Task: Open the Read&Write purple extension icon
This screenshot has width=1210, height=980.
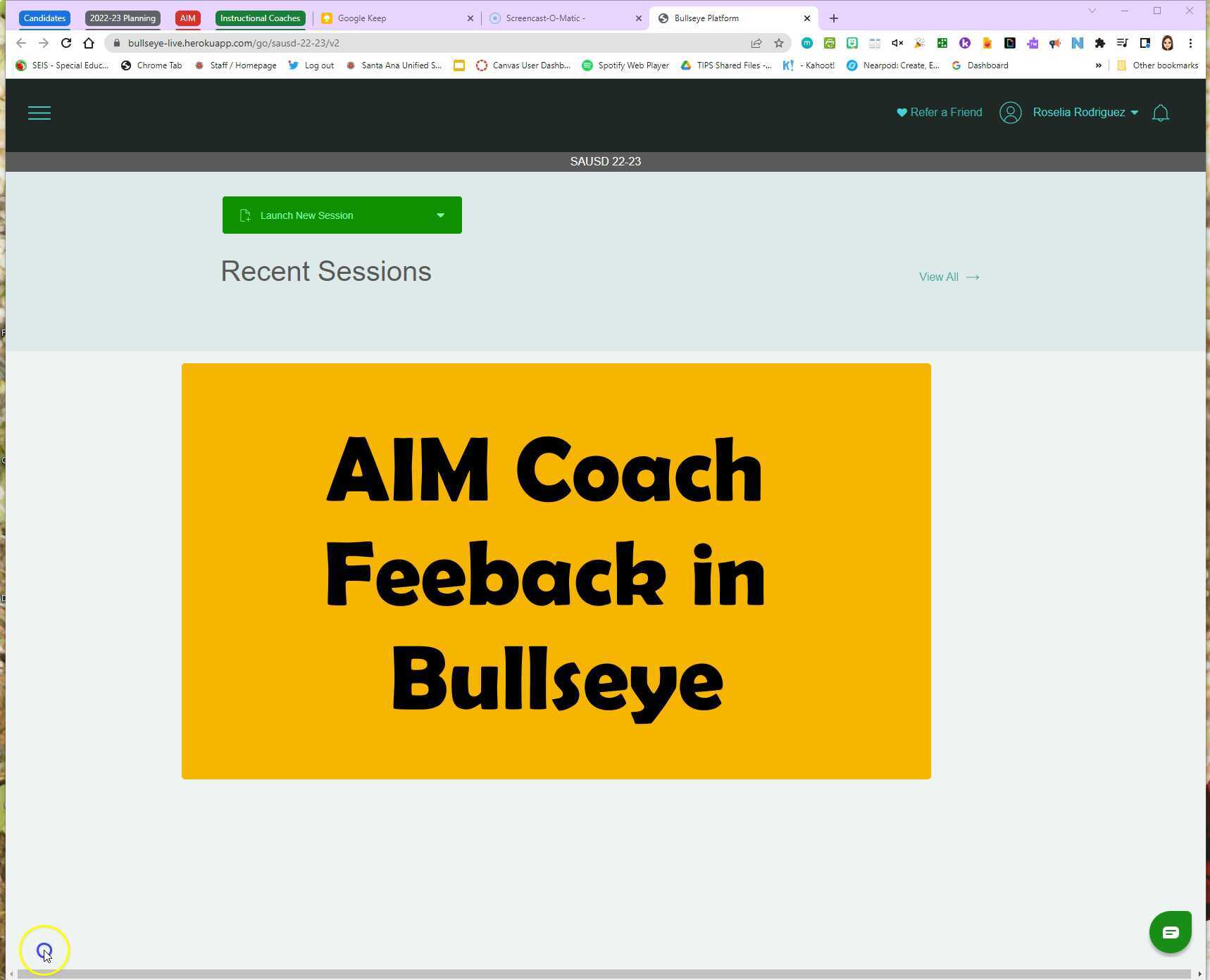Action: pos(1033,43)
